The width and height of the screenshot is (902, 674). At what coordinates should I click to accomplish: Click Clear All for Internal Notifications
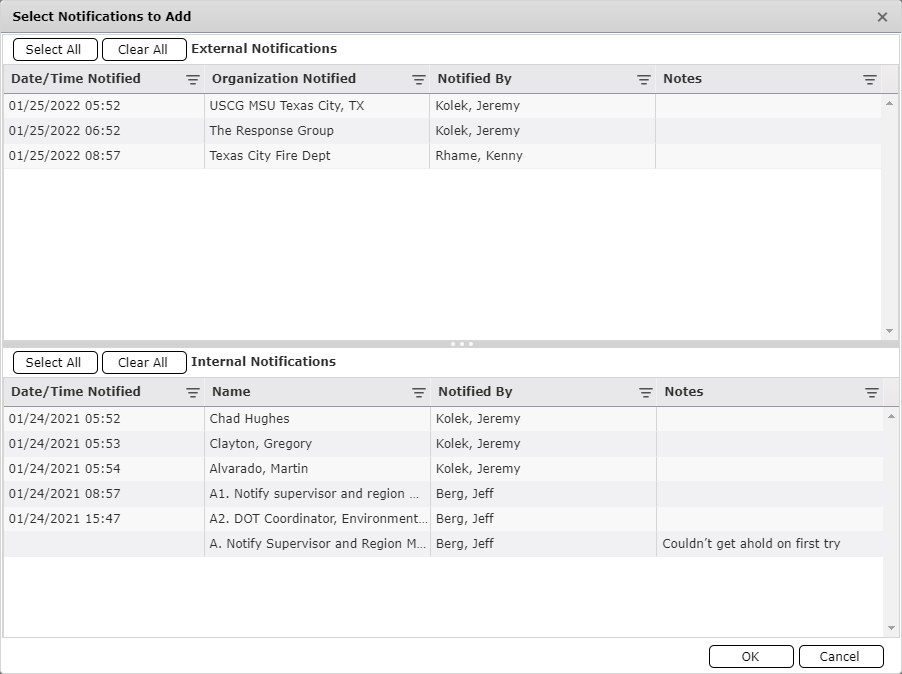[x=144, y=362]
